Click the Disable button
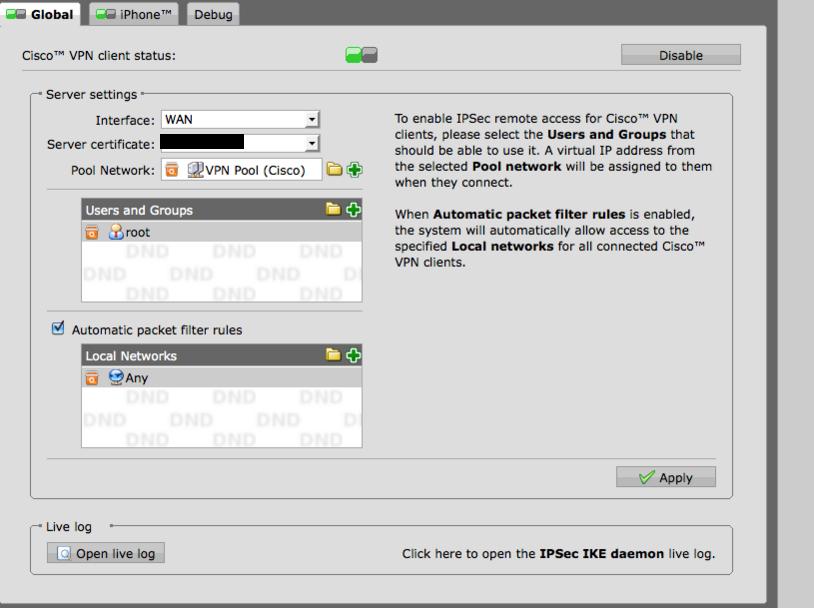The image size is (814, 608). click(681, 55)
